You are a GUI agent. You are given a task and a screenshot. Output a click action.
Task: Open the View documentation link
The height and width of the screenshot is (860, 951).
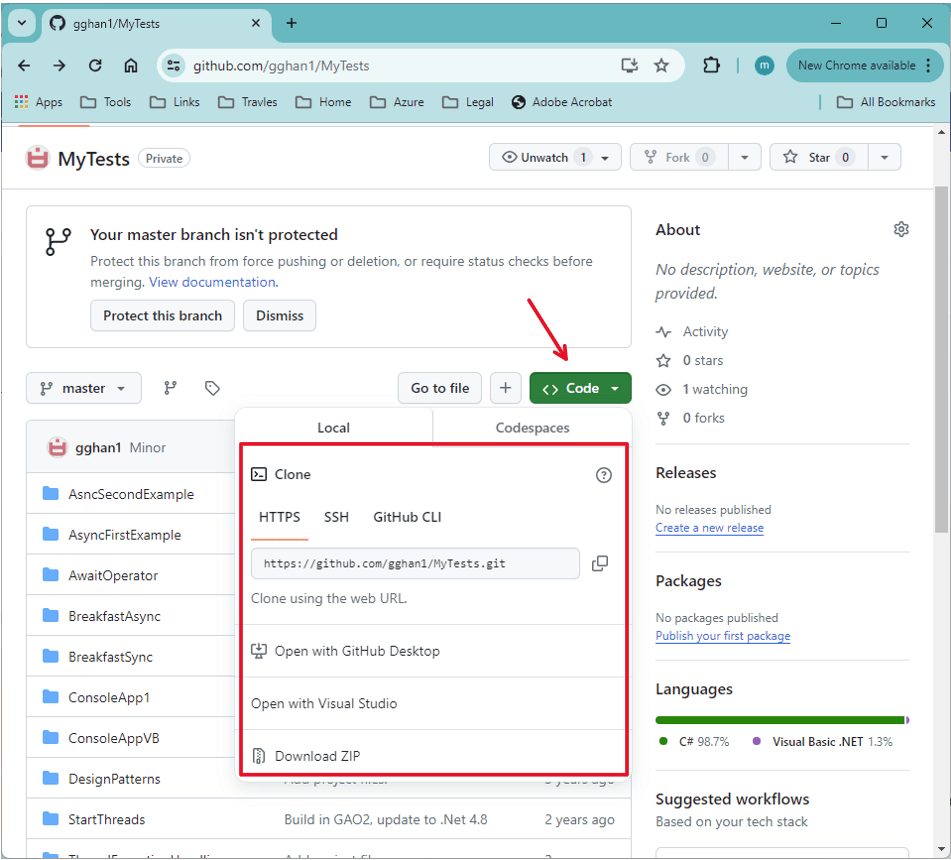(x=213, y=282)
